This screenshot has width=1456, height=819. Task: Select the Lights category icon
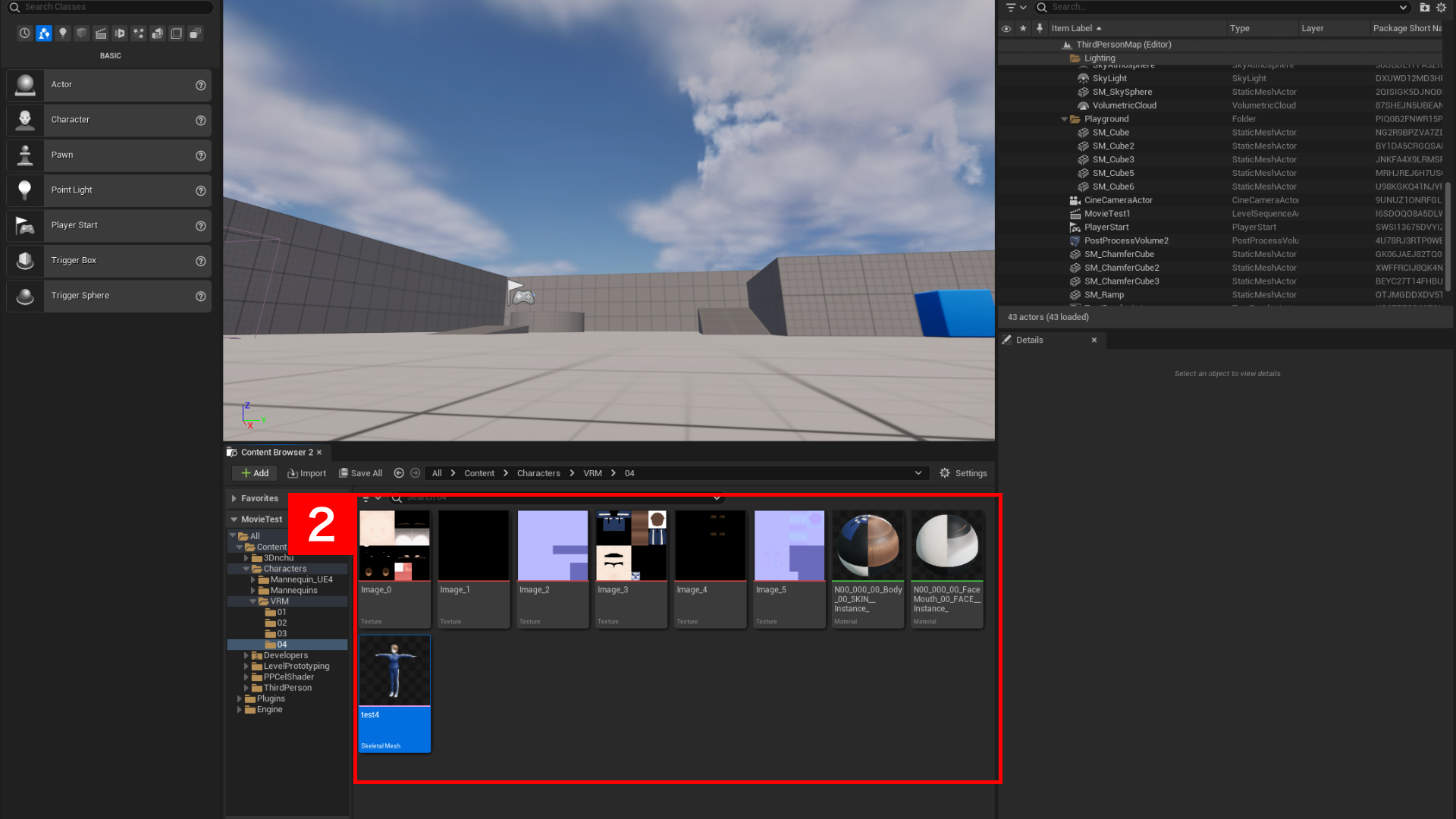[63, 33]
